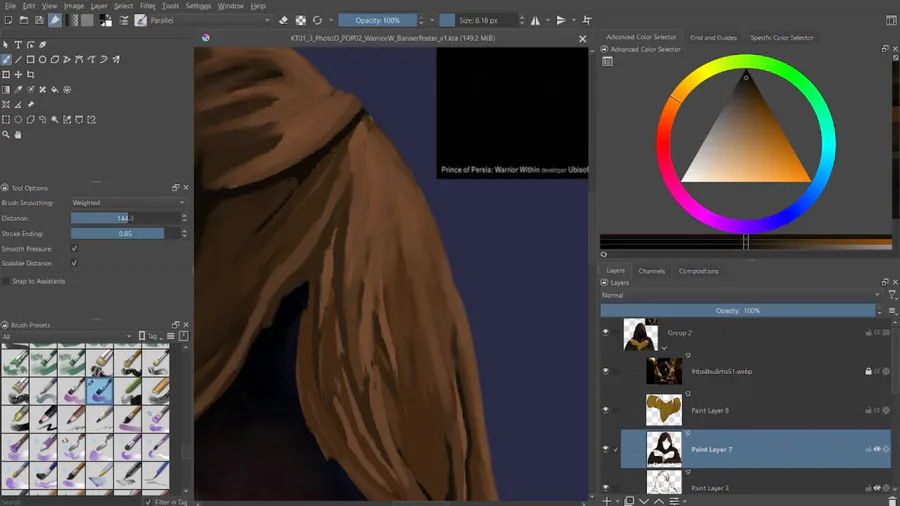This screenshot has height=506, width=900.
Task: Hide Paint Layer 8 visibility eye
Action: (x=606, y=410)
